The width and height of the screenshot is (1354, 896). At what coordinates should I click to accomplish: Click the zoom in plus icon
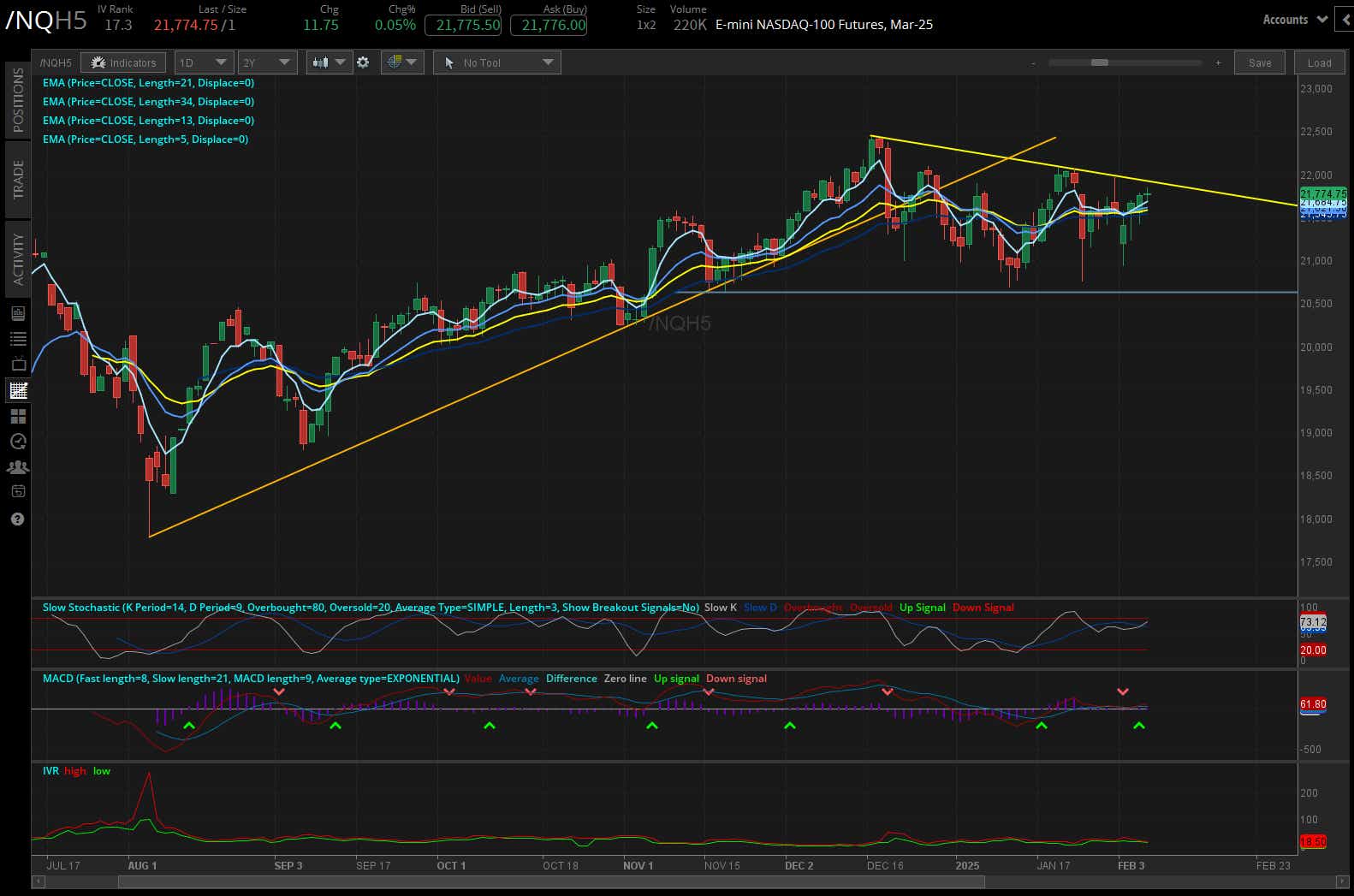click(1218, 62)
